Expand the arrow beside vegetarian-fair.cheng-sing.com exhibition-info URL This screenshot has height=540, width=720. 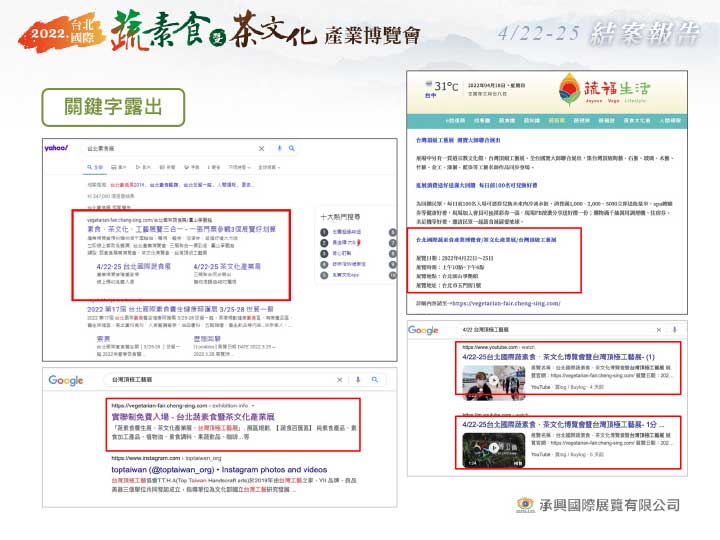point(253,406)
